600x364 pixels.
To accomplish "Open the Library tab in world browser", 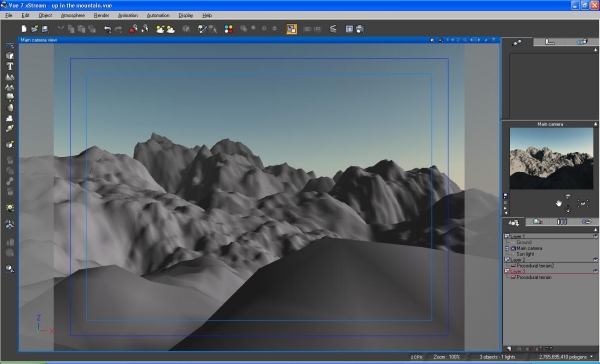I will (x=562, y=222).
